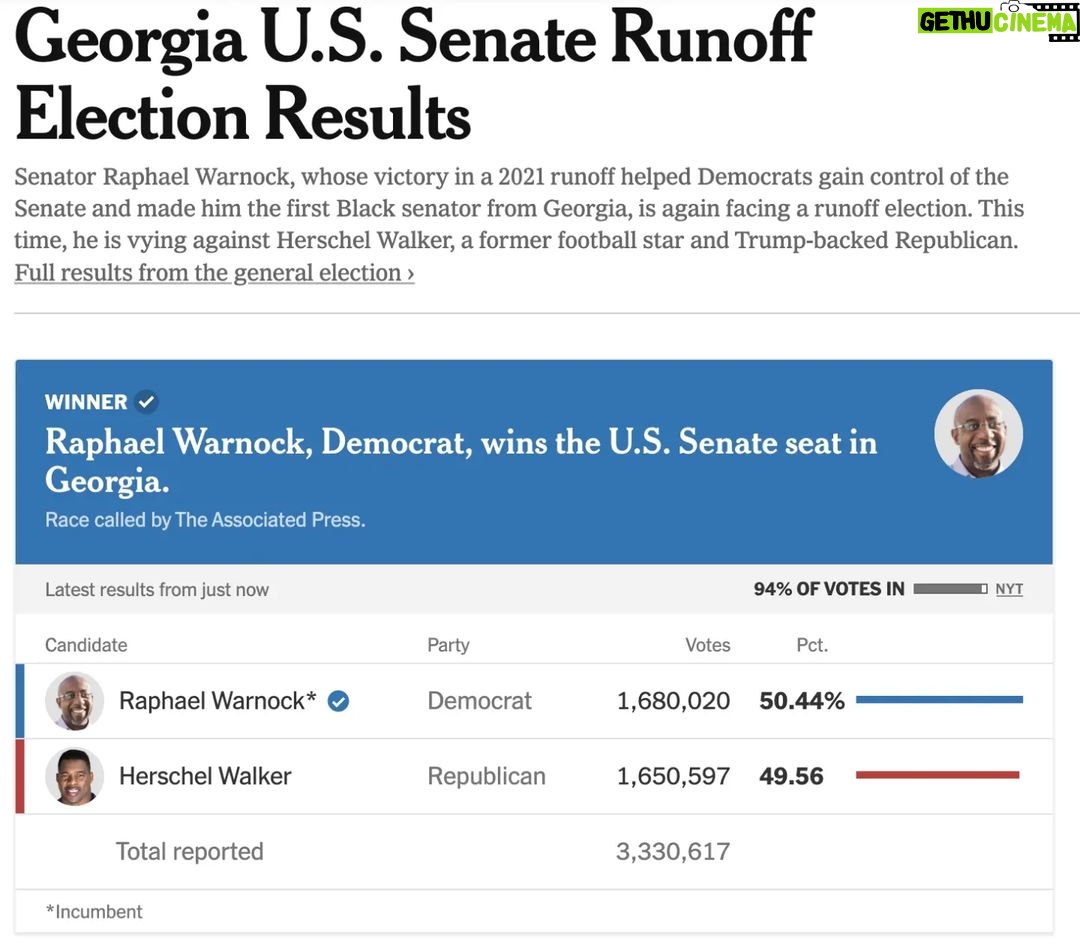Click blue verified checkmark beside Warnock
1080x947 pixels.
[x=338, y=701]
